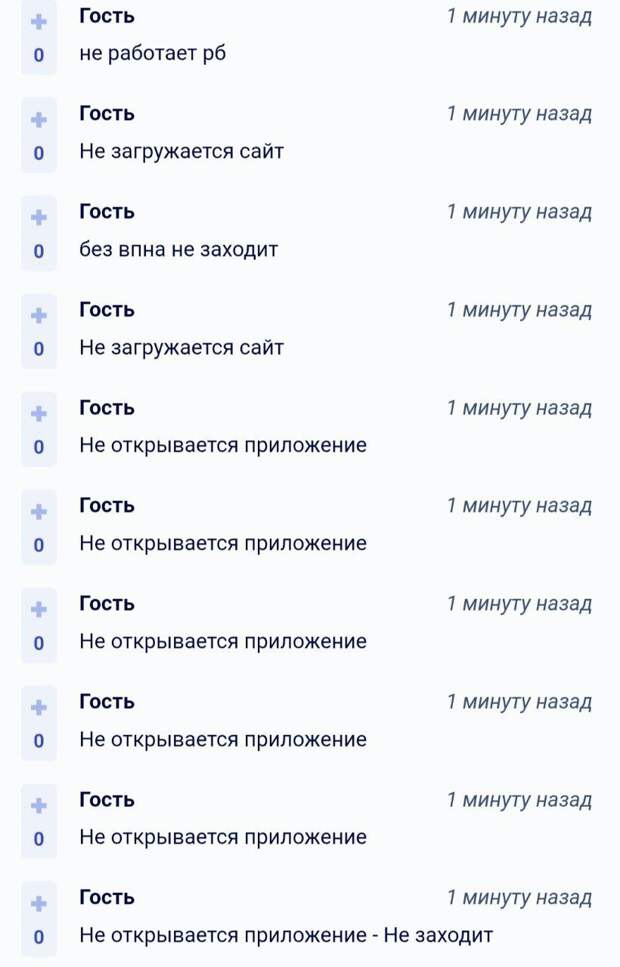Open "Гость" author above "без впна не заходит"
The height and width of the screenshot is (967, 620).
107,212
